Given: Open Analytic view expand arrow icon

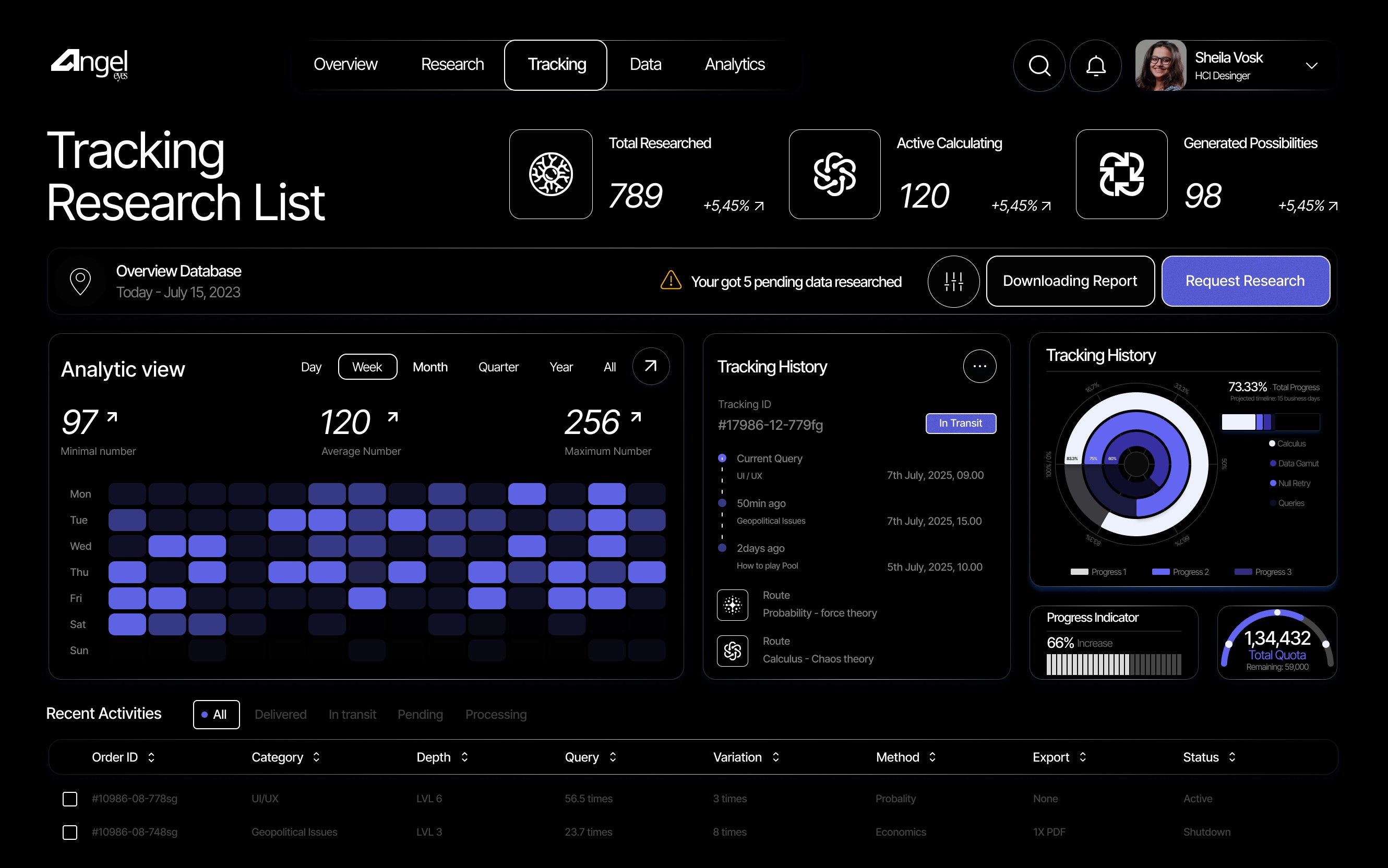Looking at the screenshot, I should coord(650,366).
